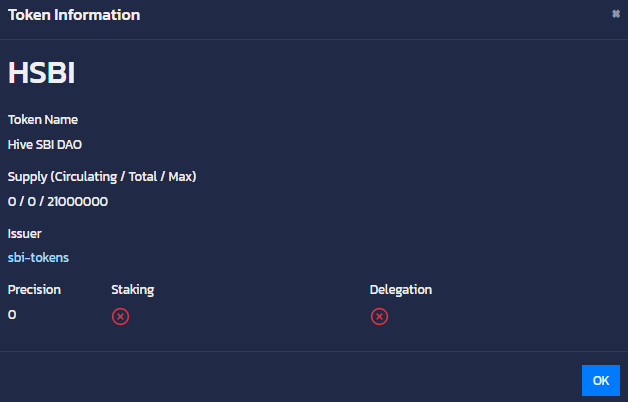Click the red Staking disabled icon
The image size is (628, 402).
(x=120, y=316)
